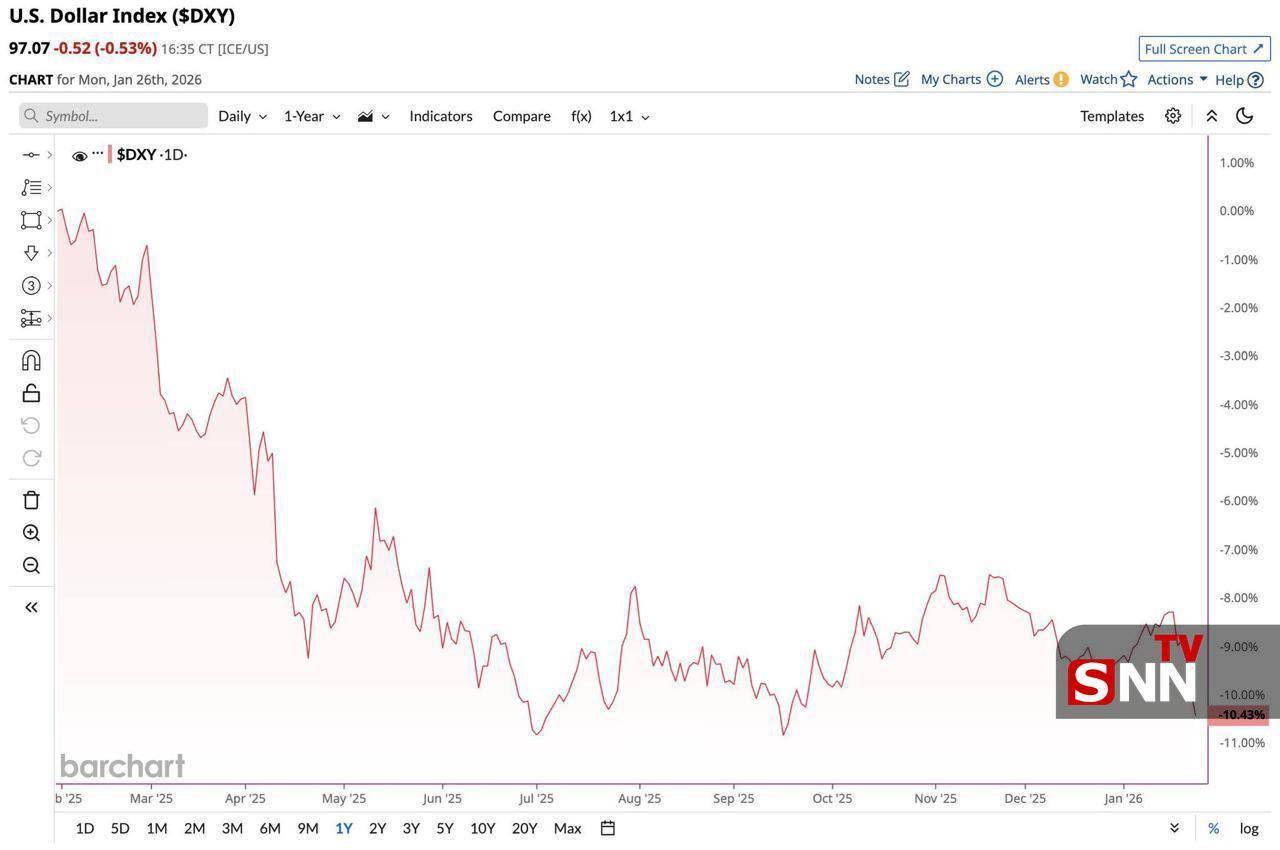Toggle $DXY series visibility eye
Viewport: 1280px width, 850px height.
click(x=80, y=156)
